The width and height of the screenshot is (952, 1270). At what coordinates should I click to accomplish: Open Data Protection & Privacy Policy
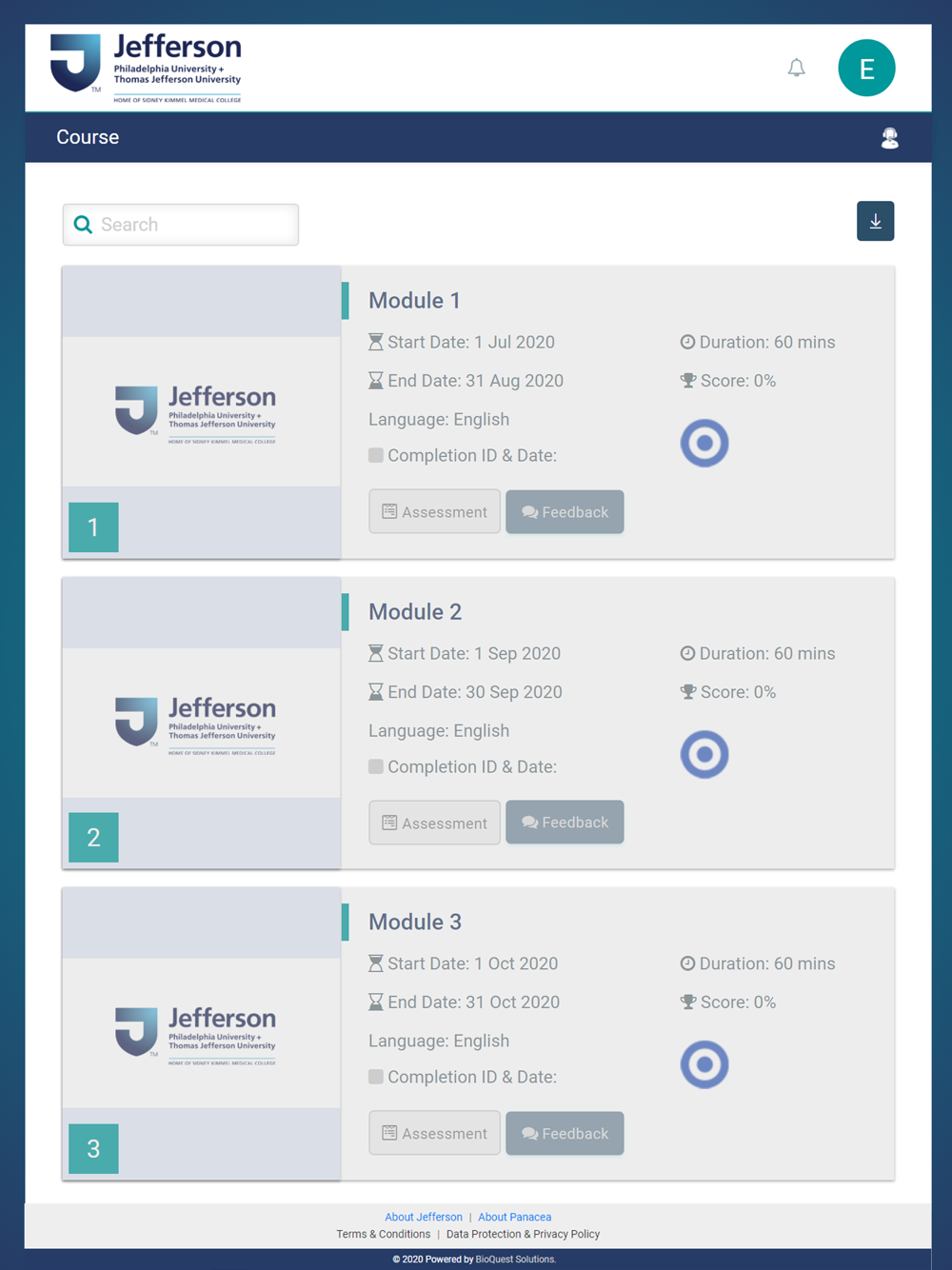[523, 1234]
